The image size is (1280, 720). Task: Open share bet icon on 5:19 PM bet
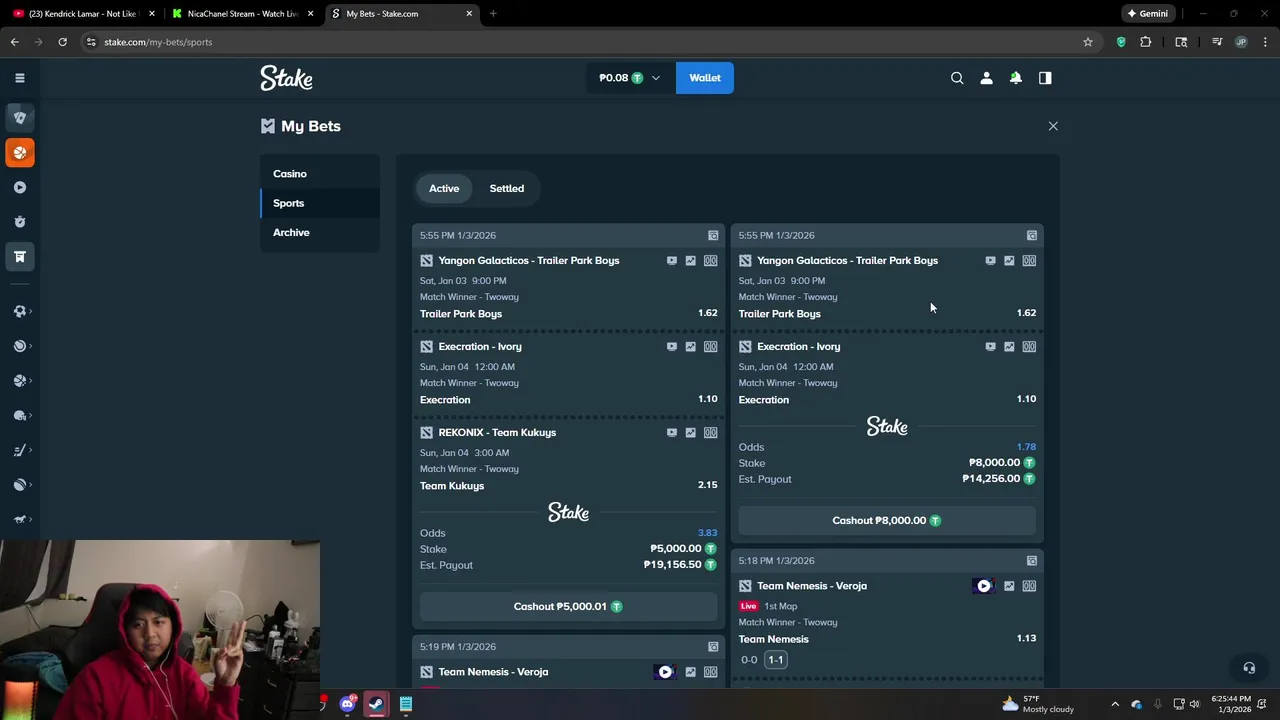coord(713,647)
